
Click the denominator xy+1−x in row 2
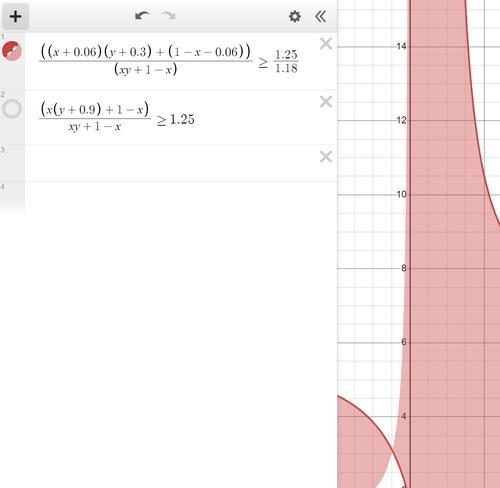click(x=95, y=127)
